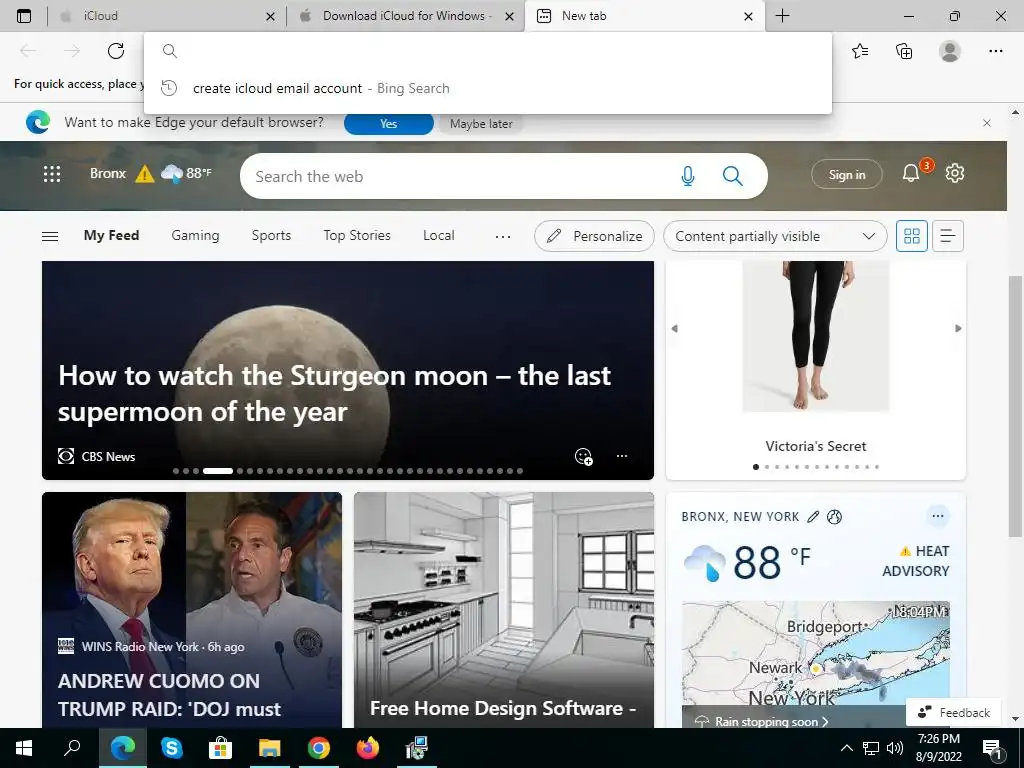Open the Collections icon
This screenshot has height=768, width=1024.
(904, 51)
